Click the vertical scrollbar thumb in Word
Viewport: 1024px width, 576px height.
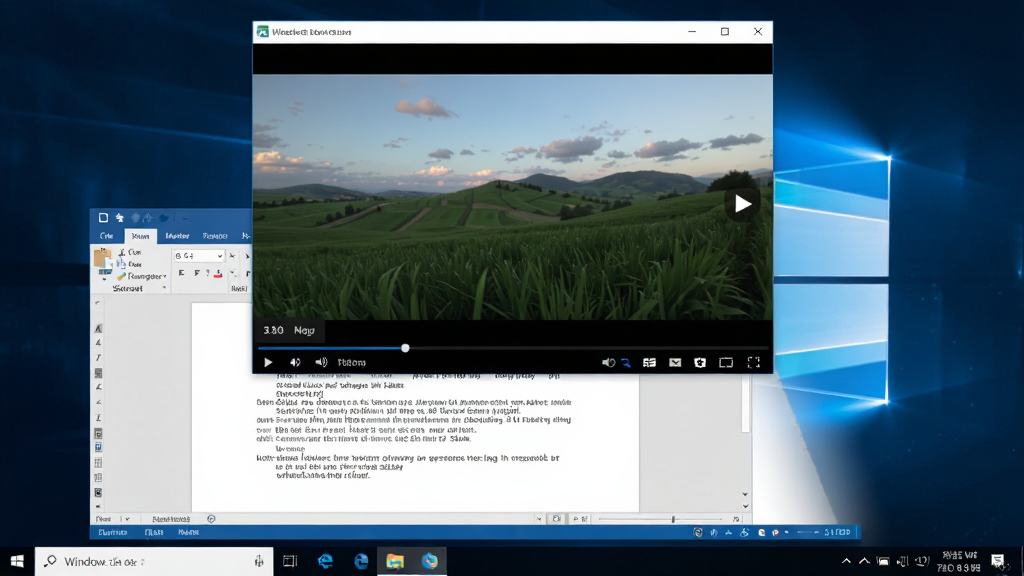(745, 405)
